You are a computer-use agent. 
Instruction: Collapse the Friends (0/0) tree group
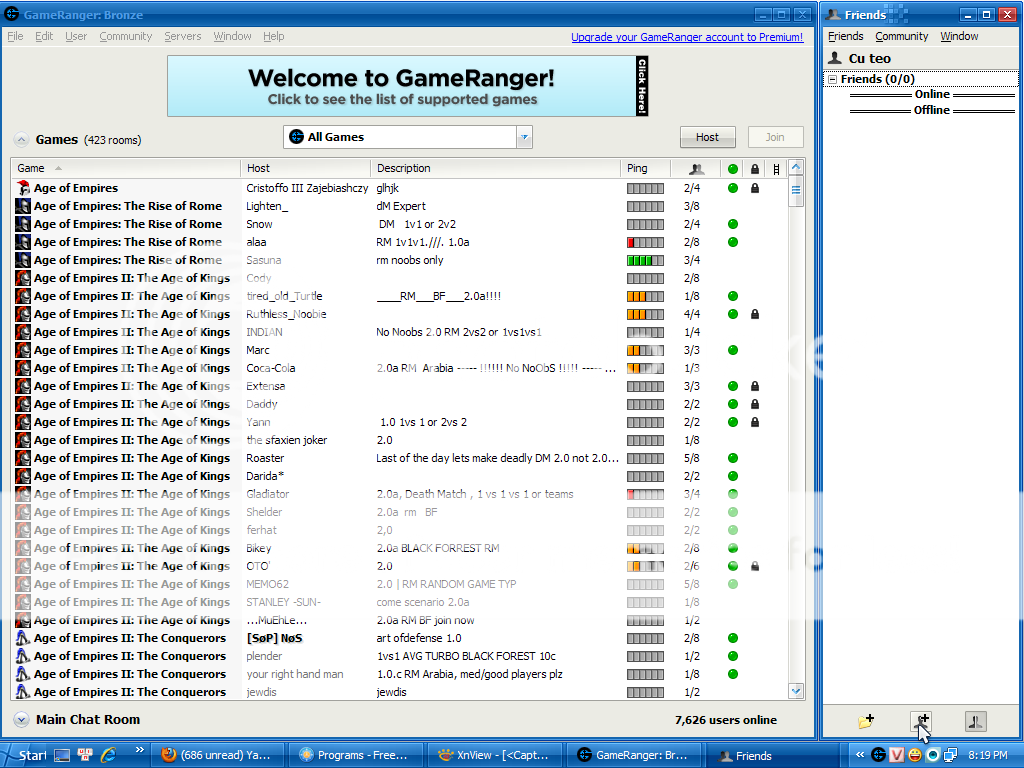pos(833,79)
